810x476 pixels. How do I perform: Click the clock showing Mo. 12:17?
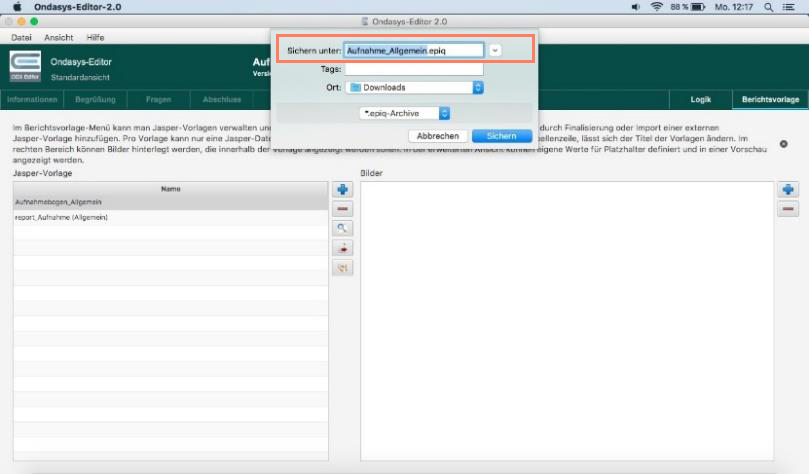coord(734,7)
